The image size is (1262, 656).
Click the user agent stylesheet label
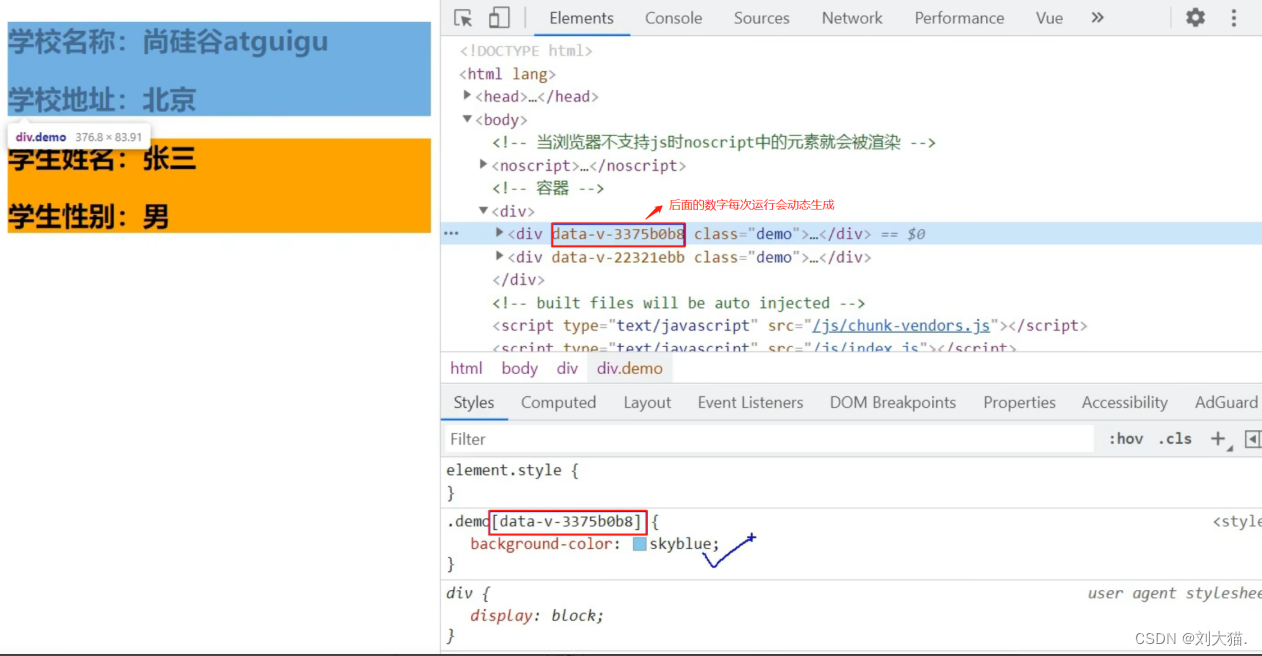pyautogui.click(x=1175, y=593)
